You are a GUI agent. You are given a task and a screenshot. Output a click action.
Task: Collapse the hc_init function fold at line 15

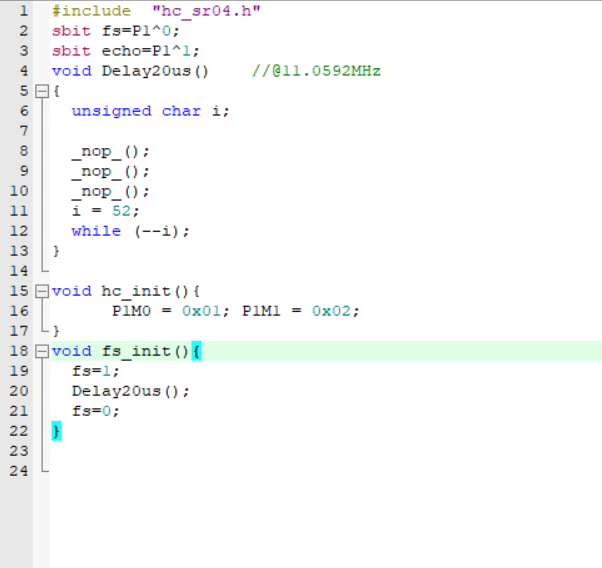[42, 291]
